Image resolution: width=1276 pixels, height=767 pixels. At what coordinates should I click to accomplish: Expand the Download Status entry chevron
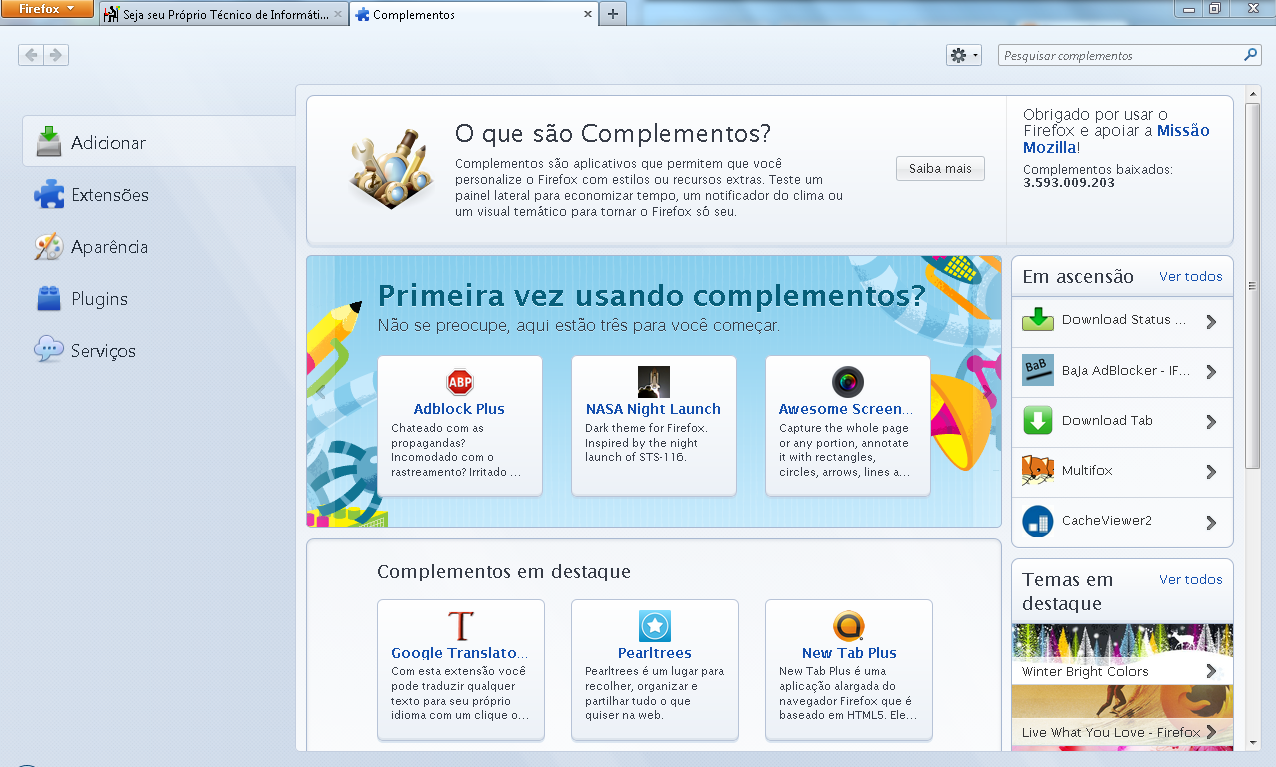[x=1211, y=321]
